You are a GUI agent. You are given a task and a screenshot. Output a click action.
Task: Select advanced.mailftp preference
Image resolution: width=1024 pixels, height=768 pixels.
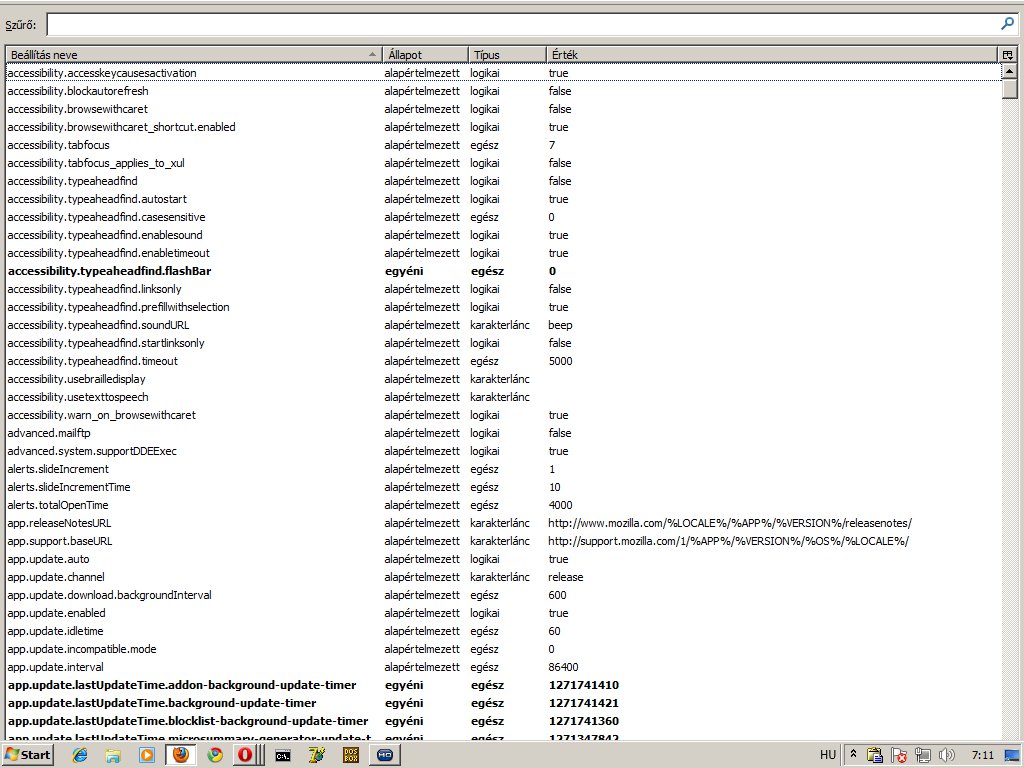pyautogui.click(x=503, y=433)
